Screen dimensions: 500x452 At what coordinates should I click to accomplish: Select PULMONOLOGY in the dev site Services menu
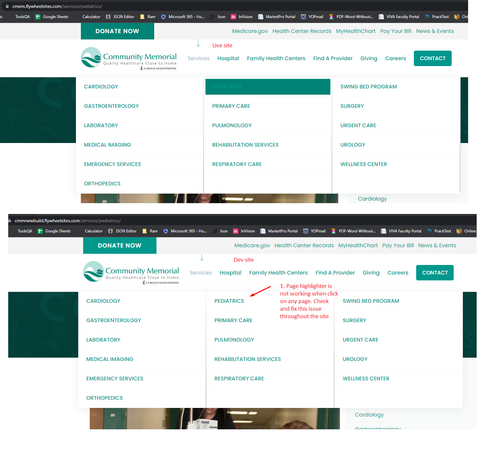[x=234, y=340]
